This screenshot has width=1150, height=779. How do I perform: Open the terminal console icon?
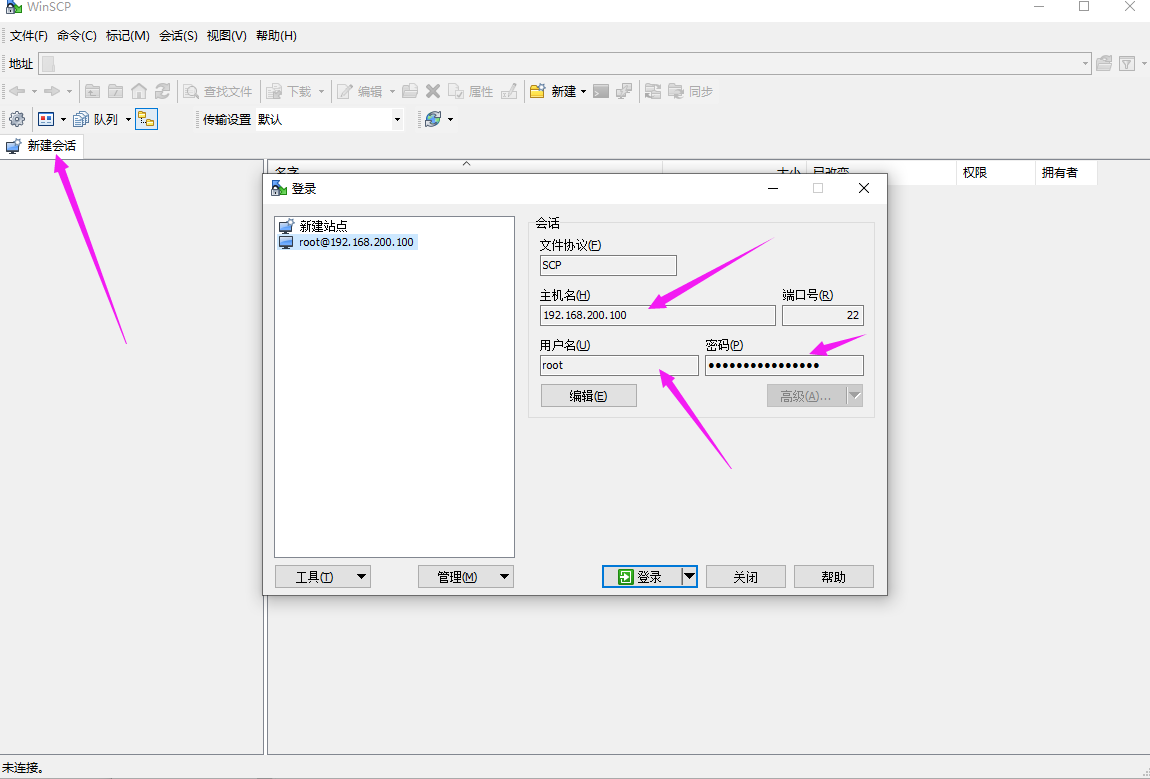click(601, 91)
